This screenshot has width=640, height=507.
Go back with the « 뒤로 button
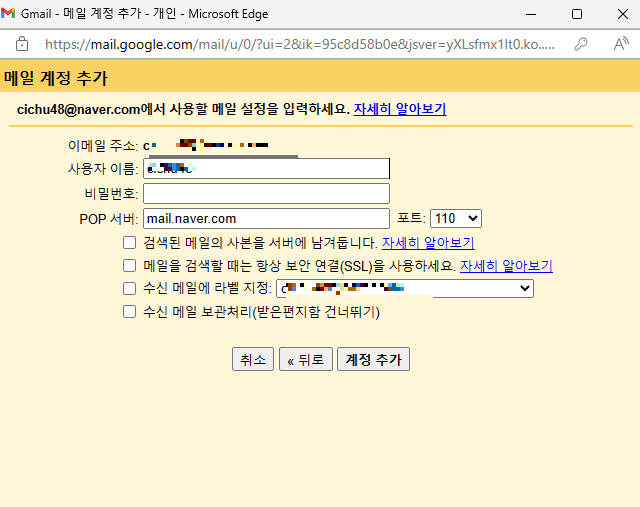[306, 359]
